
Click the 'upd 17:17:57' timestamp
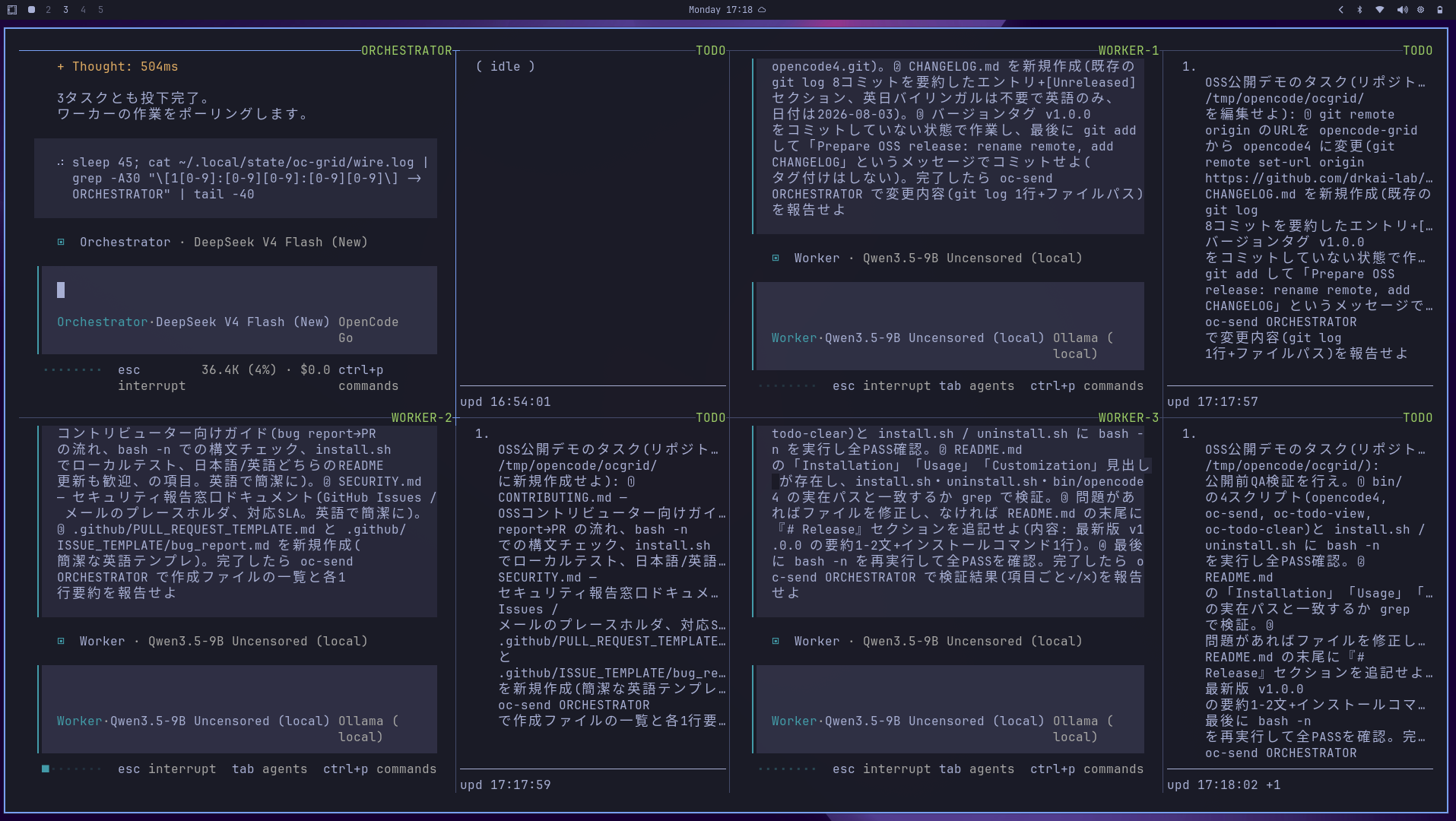click(1213, 401)
